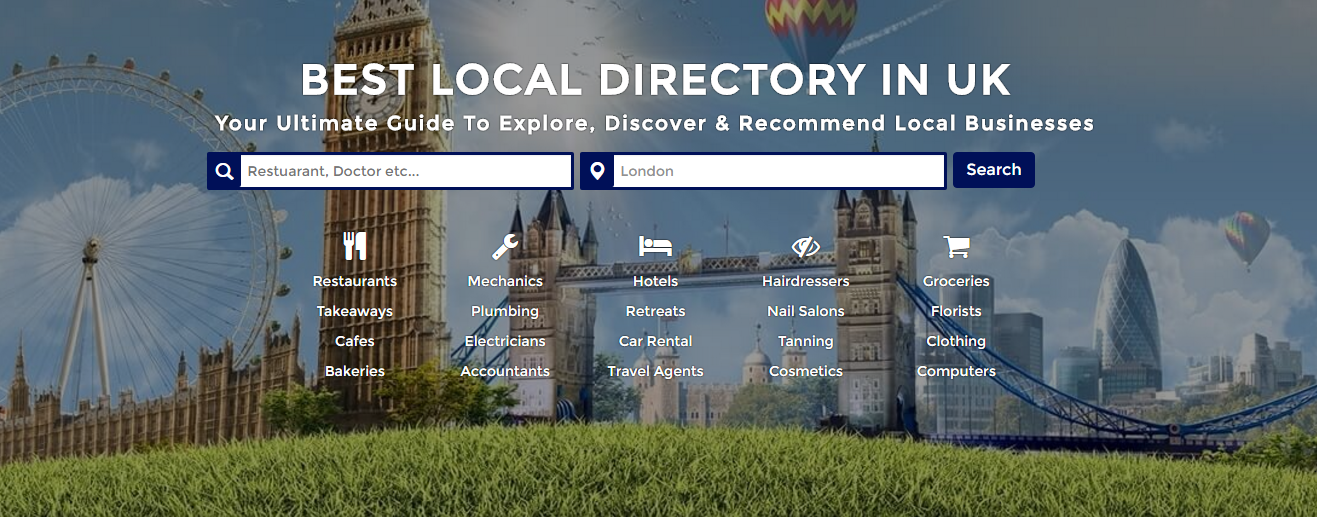
Task: Open the Takeaways category
Action: tap(355, 311)
